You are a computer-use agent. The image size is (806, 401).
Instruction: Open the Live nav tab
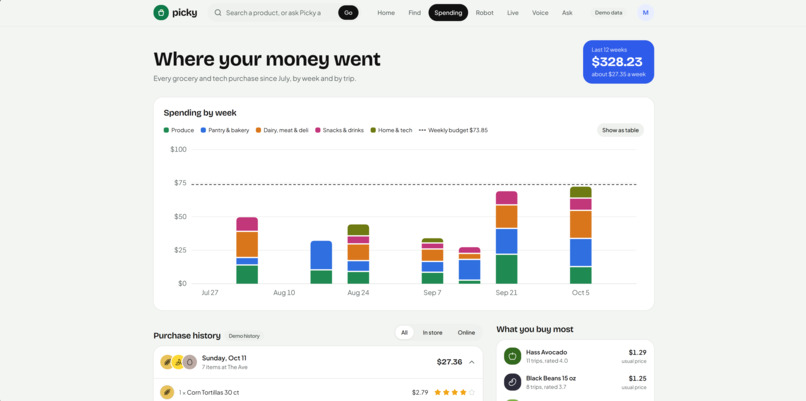512,12
